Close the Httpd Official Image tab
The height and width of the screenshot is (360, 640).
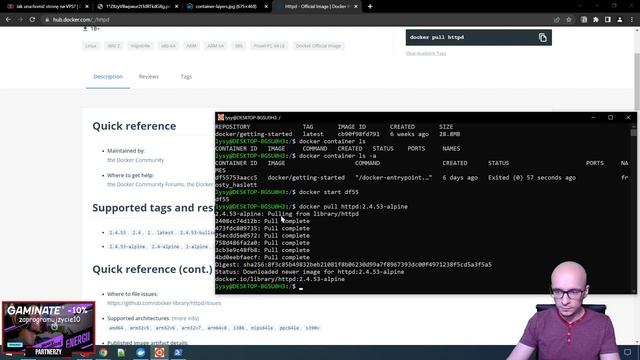click(x=356, y=7)
